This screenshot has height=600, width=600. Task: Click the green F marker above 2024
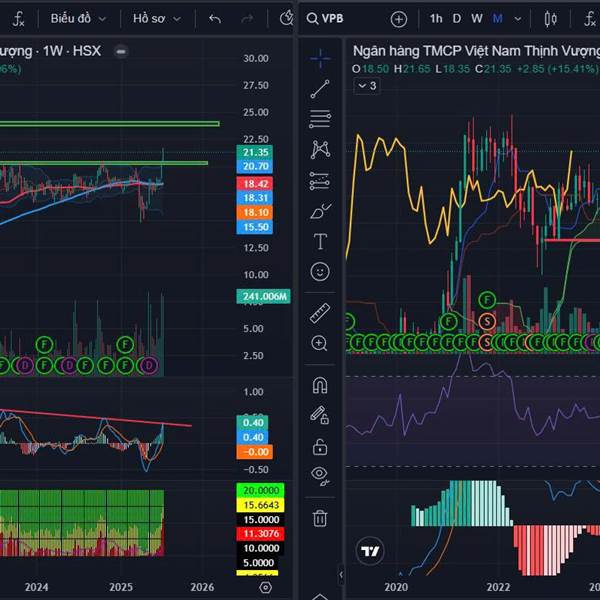pyautogui.click(x=44, y=345)
